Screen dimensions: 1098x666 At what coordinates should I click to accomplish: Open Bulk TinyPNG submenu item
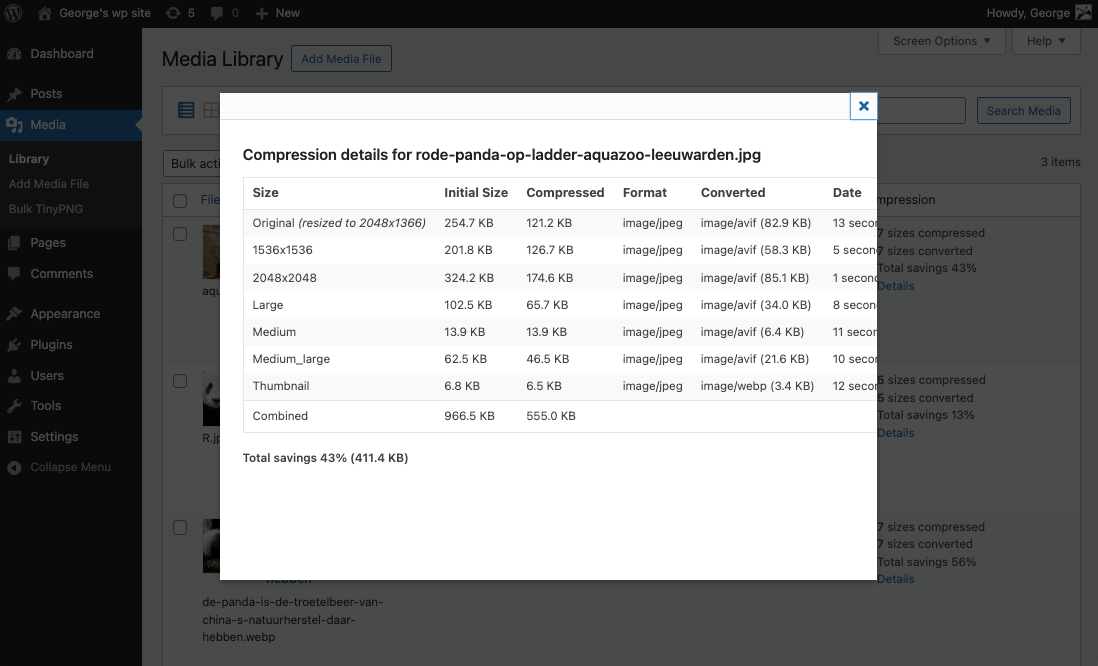[46, 209]
